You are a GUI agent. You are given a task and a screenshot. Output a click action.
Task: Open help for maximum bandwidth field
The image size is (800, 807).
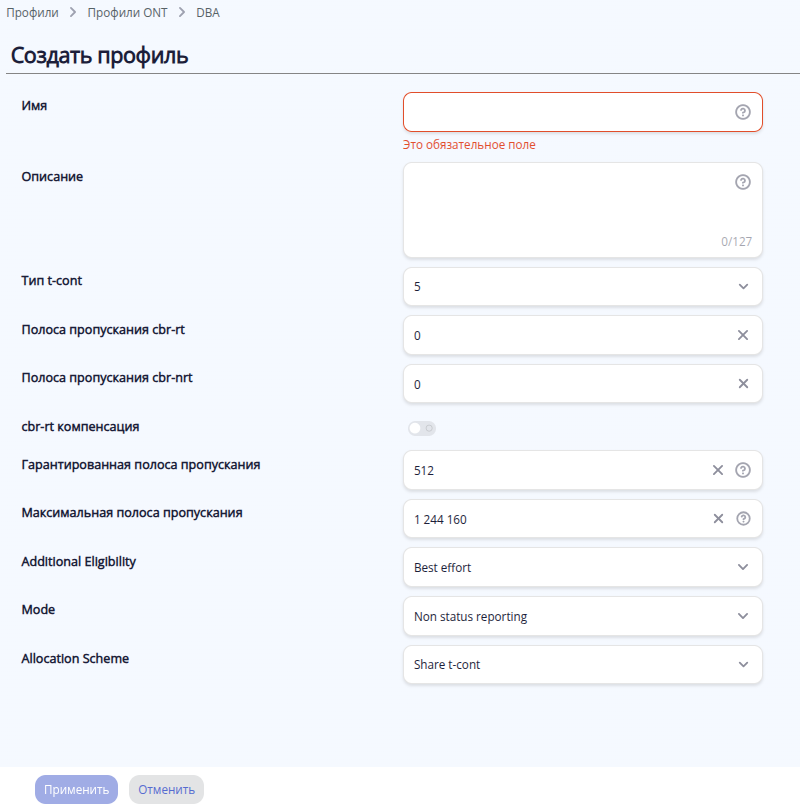743,519
